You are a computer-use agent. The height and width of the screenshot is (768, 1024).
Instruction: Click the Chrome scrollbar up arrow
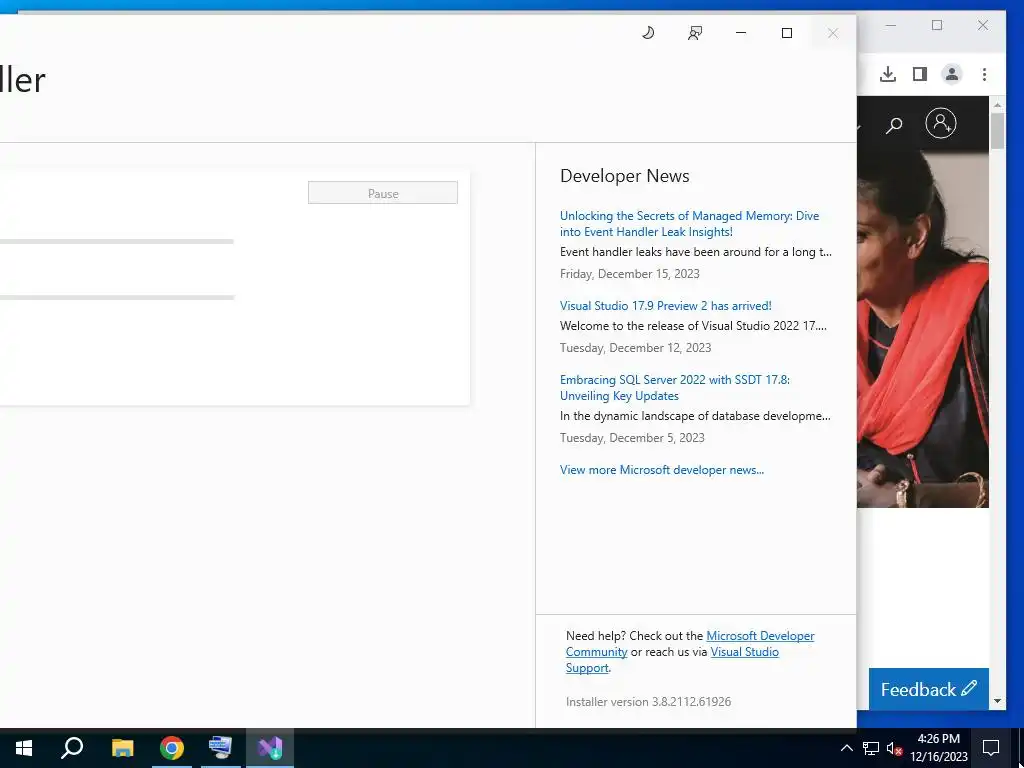(x=997, y=104)
